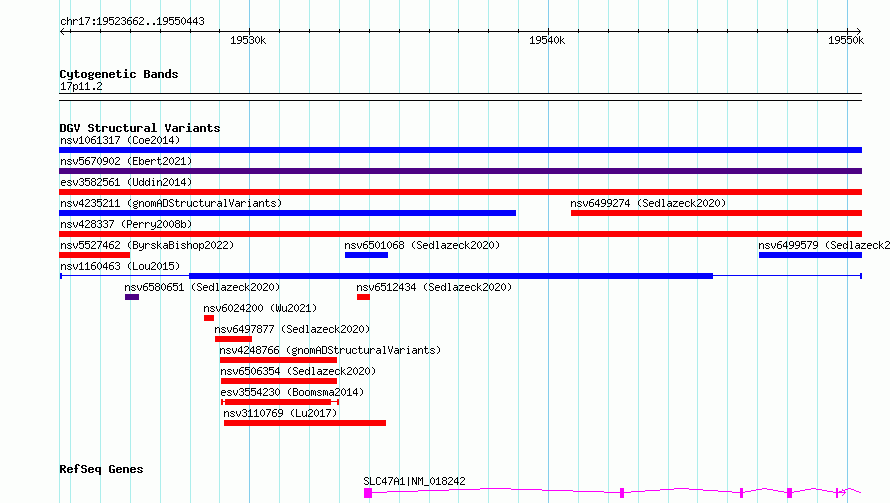Select the blue nsv4235211 variant bar
This screenshot has height=503, width=890.
click(287, 213)
